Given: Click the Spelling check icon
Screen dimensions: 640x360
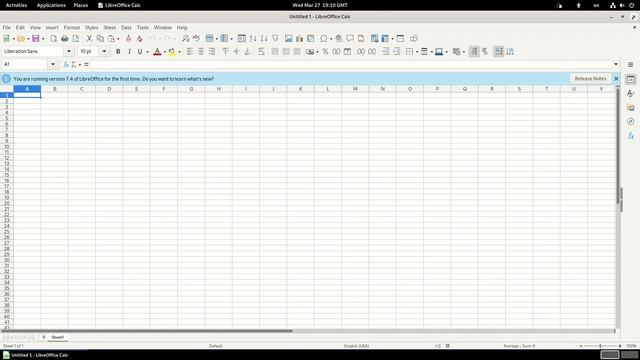Looking at the screenshot, I should pos(196,38).
